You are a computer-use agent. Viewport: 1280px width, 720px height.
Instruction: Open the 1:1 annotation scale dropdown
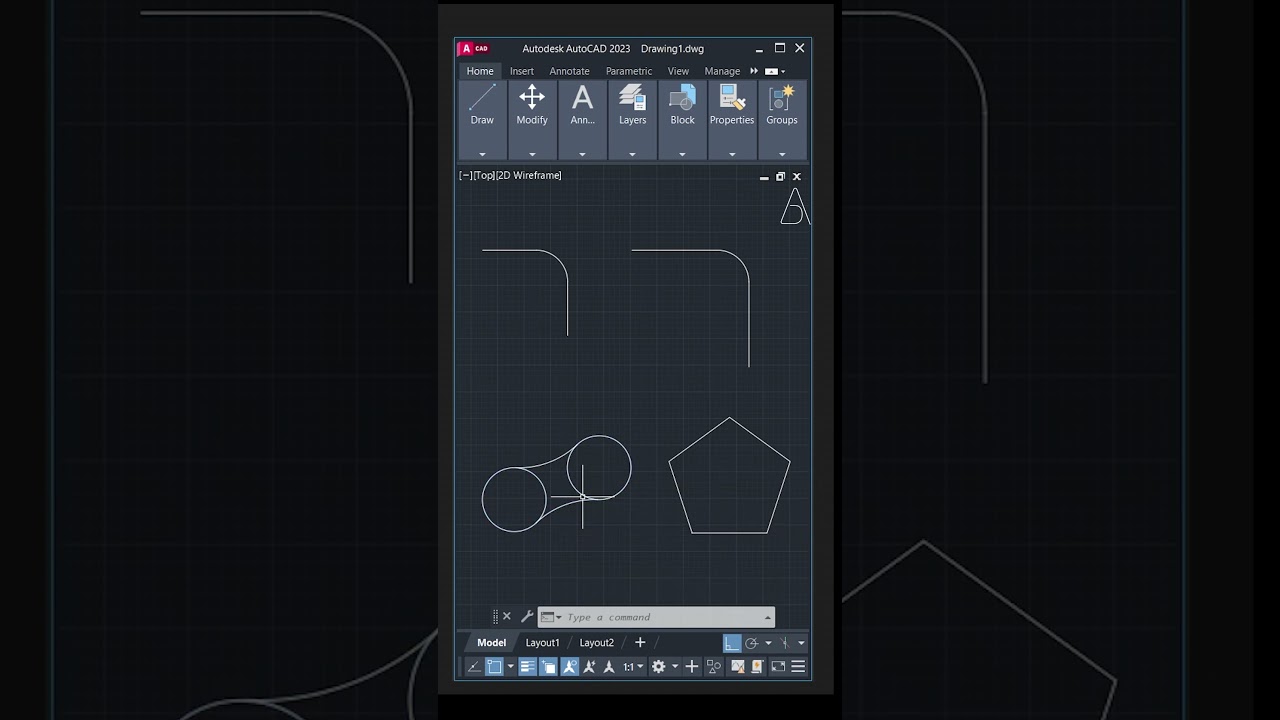pyautogui.click(x=634, y=667)
